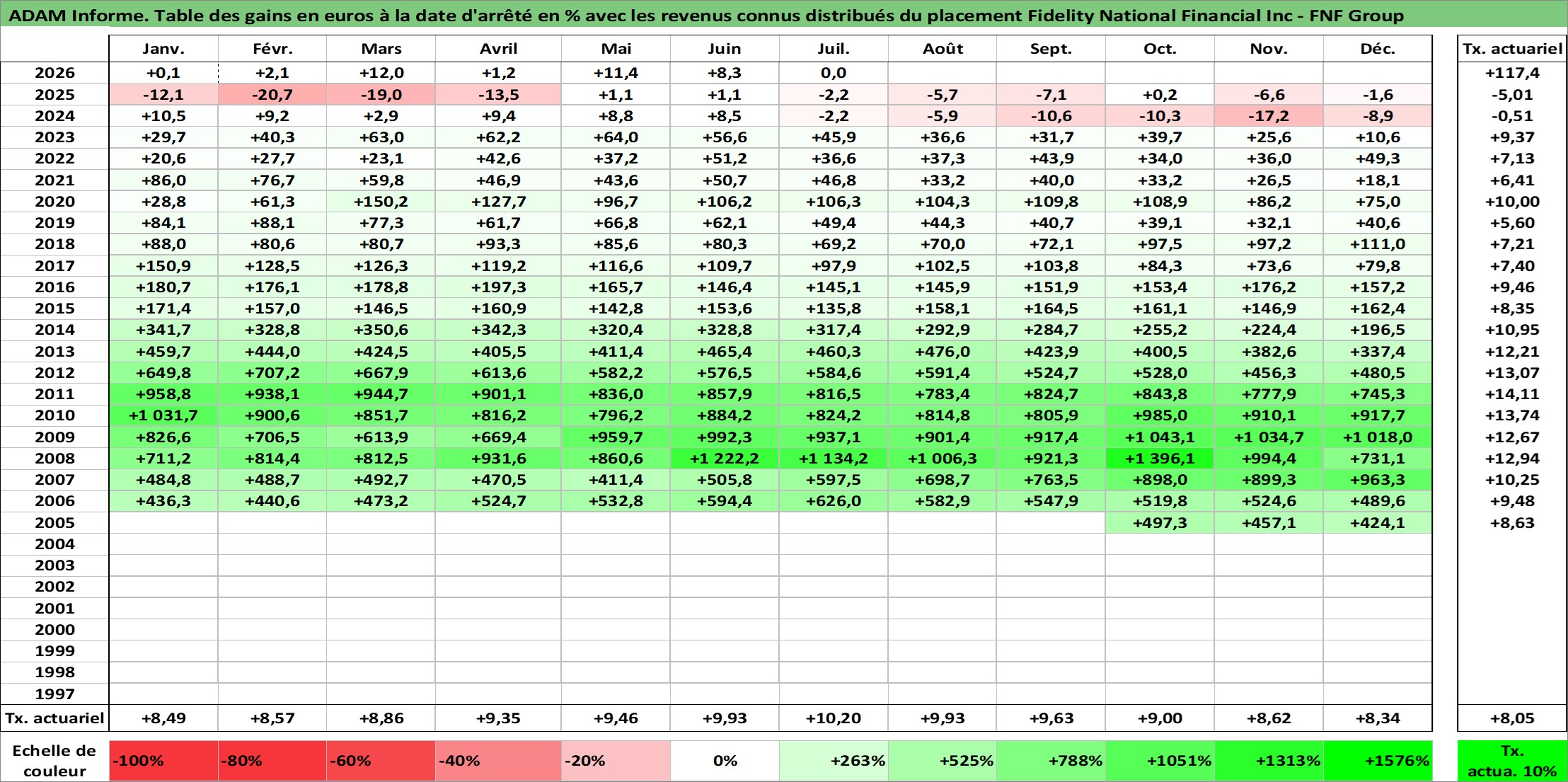
Task: Select the +51,2 cell for June 2022
Action: 725,159
